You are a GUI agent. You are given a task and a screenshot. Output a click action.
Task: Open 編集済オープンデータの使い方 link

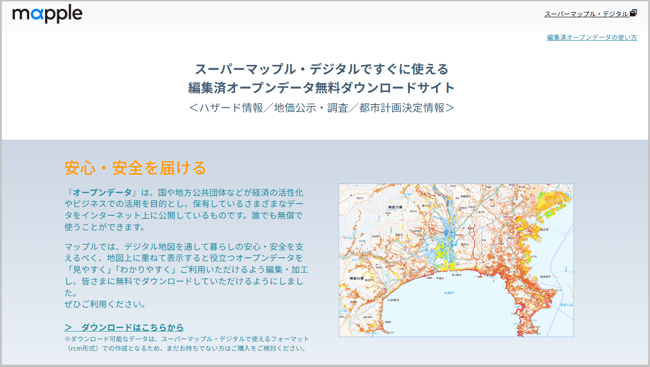(592, 37)
